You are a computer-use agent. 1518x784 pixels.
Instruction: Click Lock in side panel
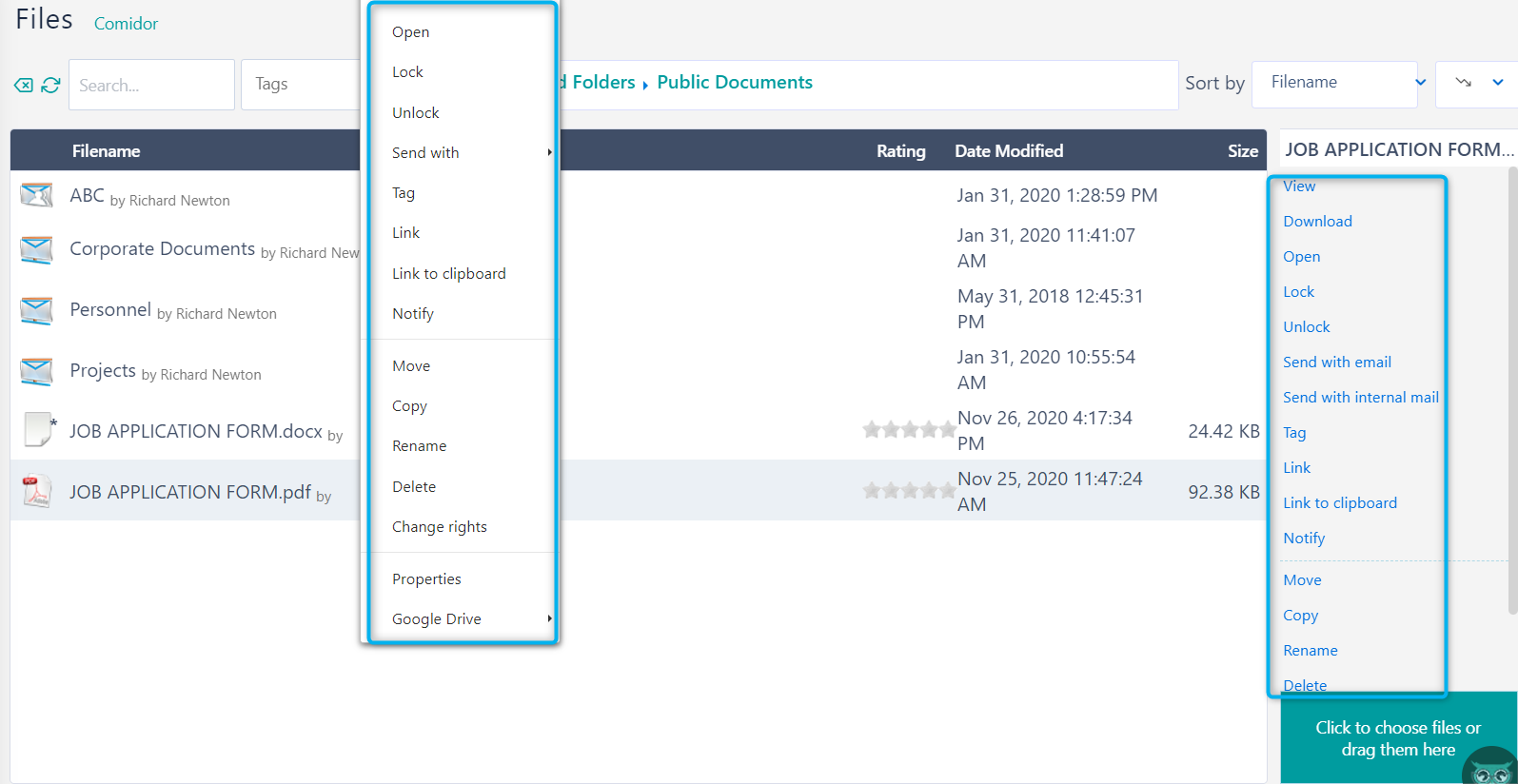click(x=1298, y=291)
